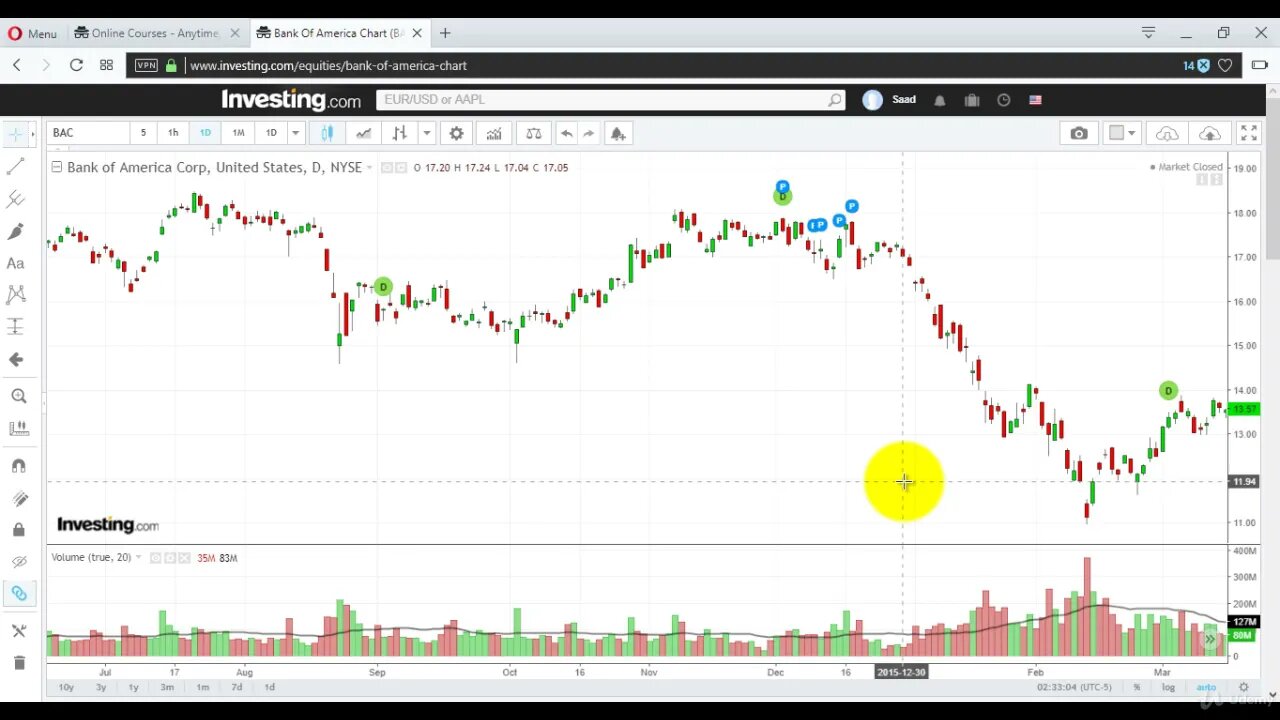The image size is (1280, 720).
Task: Click the BAC symbol input field
Action: pos(88,133)
